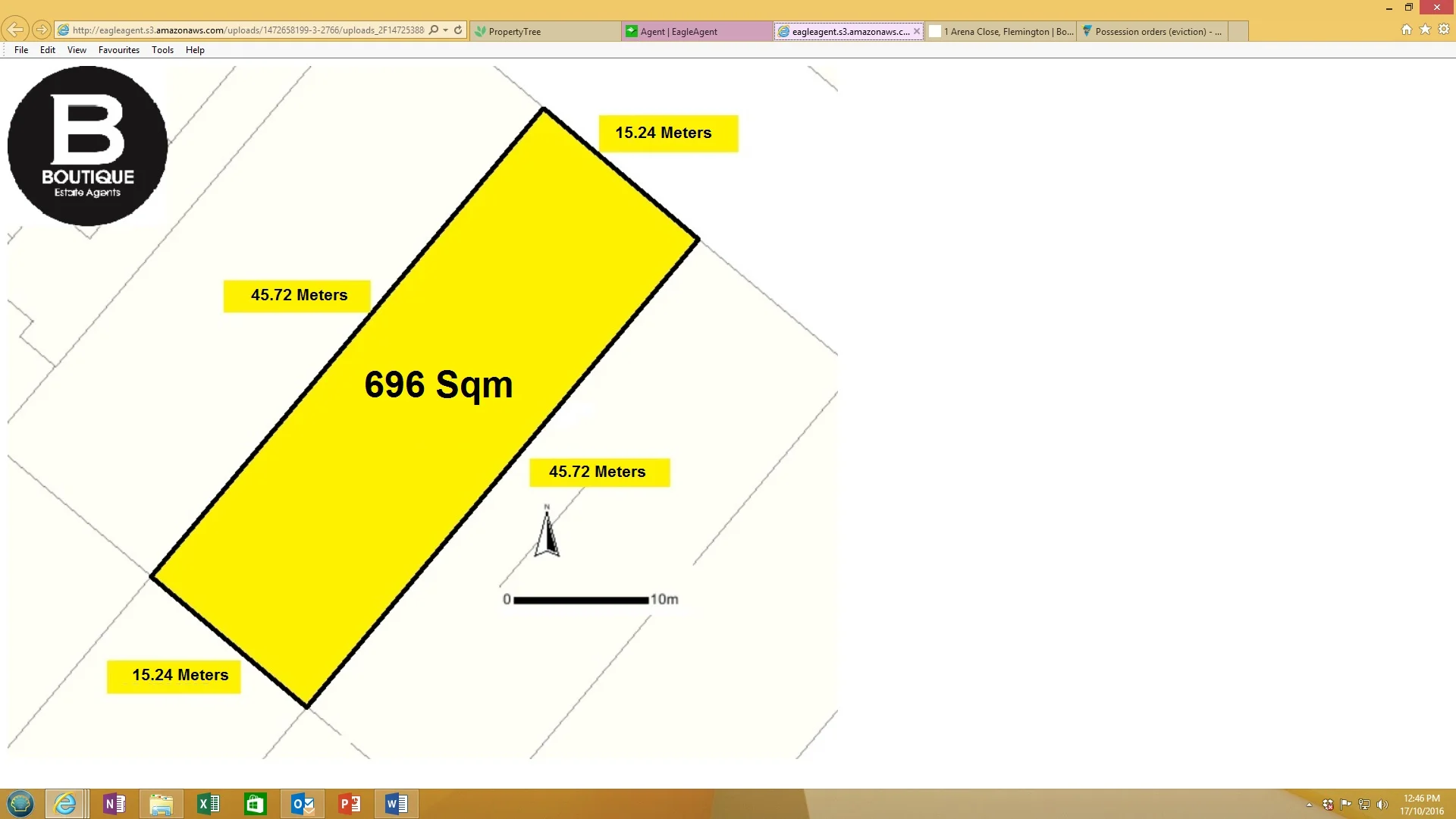The image size is (1456, 819).
Task: Launch Excel from the taskbar
Action: click(209, 804)
